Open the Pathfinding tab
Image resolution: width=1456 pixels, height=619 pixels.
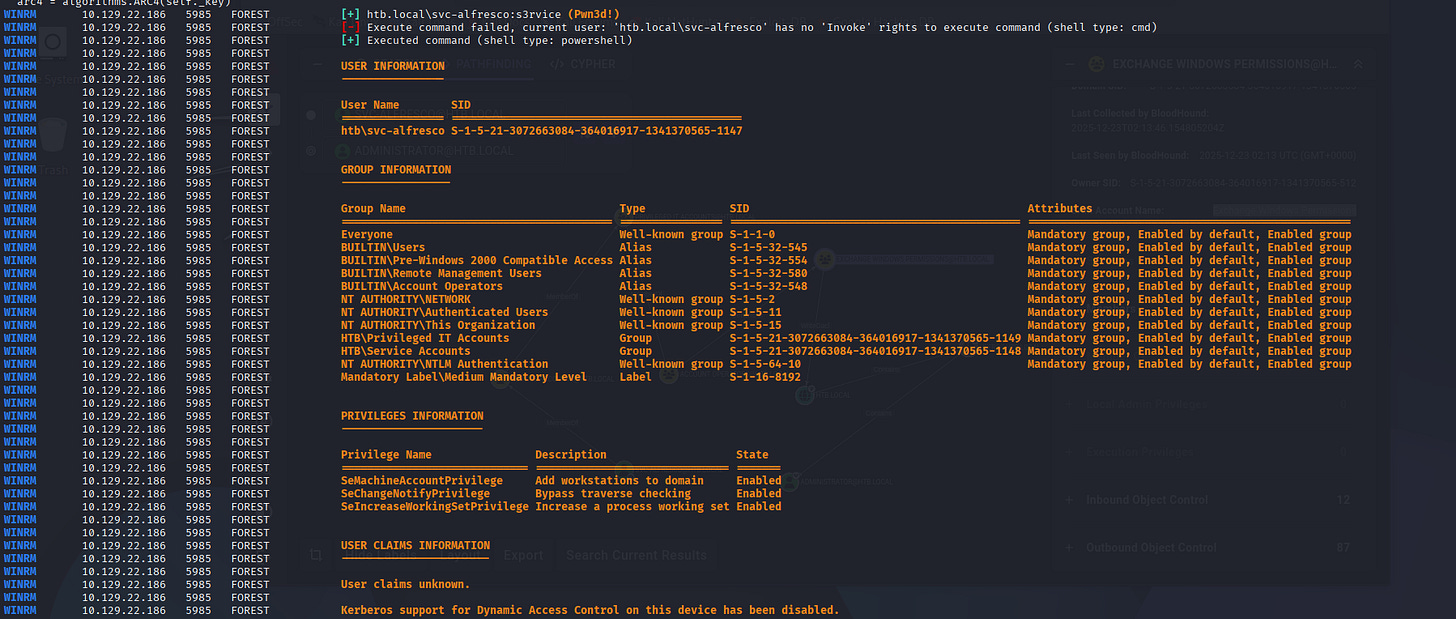point(490,64)
